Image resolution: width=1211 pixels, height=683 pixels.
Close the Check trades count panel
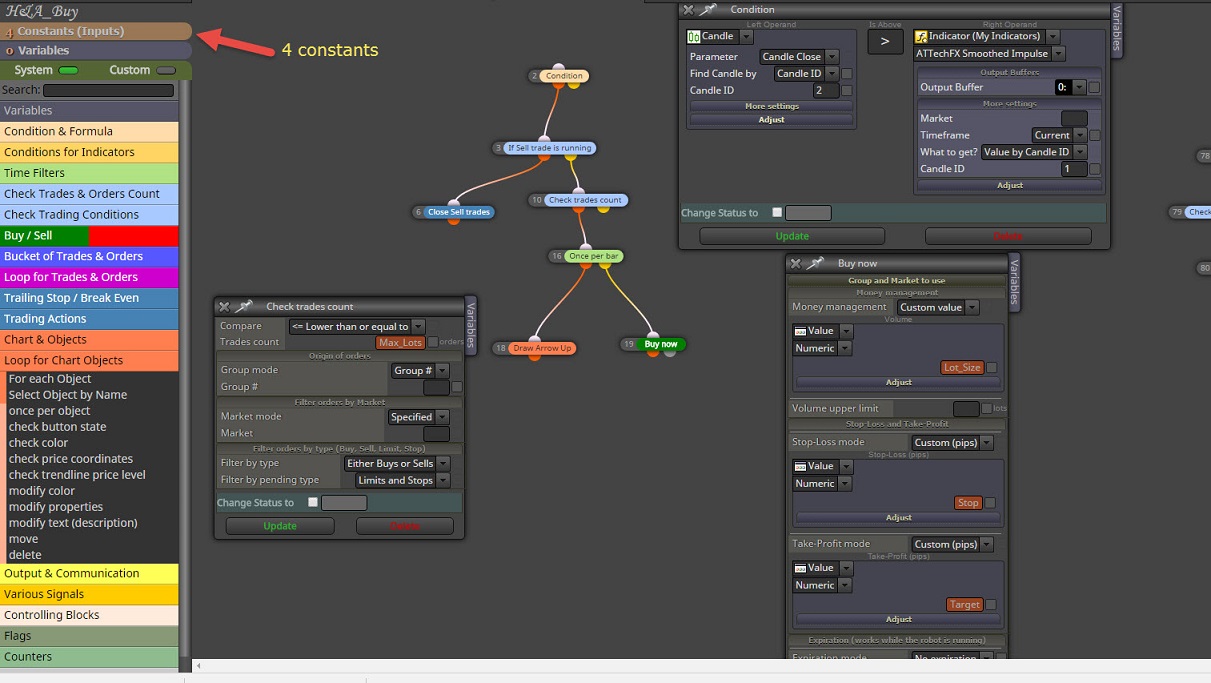pyautogui.click(x=224, y=307)
